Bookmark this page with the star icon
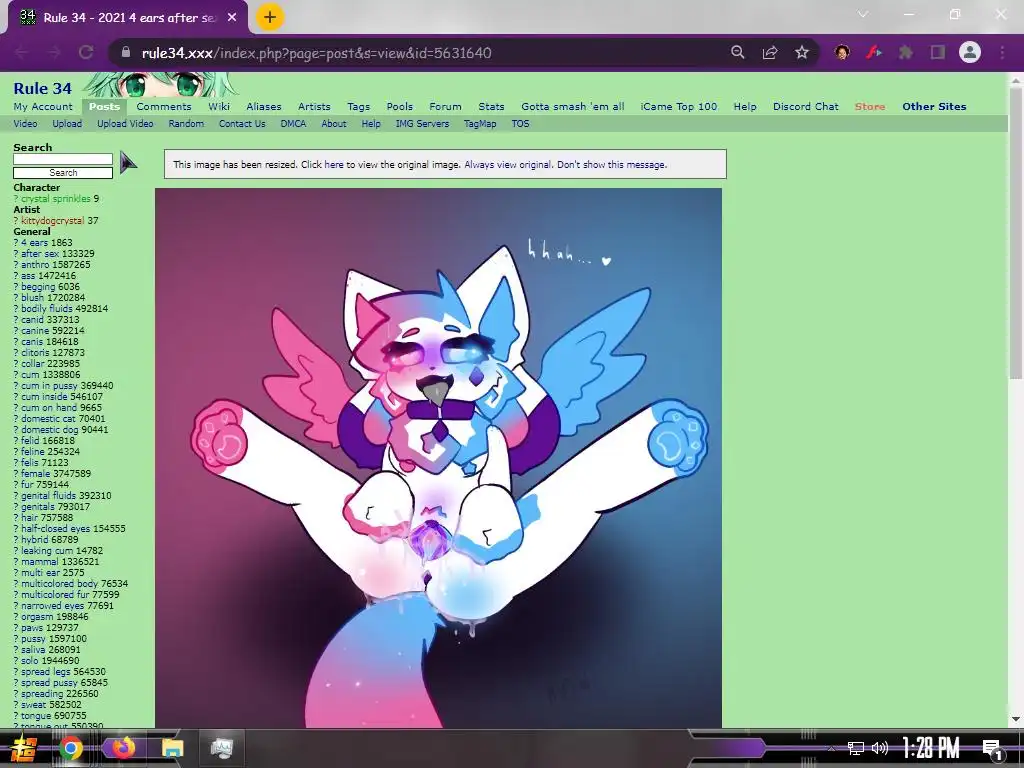This screenshot has width=1024, height=768. [802, 52]
